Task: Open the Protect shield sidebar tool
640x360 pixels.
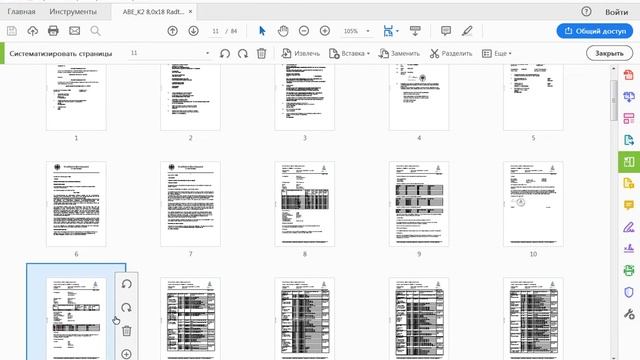Action: point(629,292)
